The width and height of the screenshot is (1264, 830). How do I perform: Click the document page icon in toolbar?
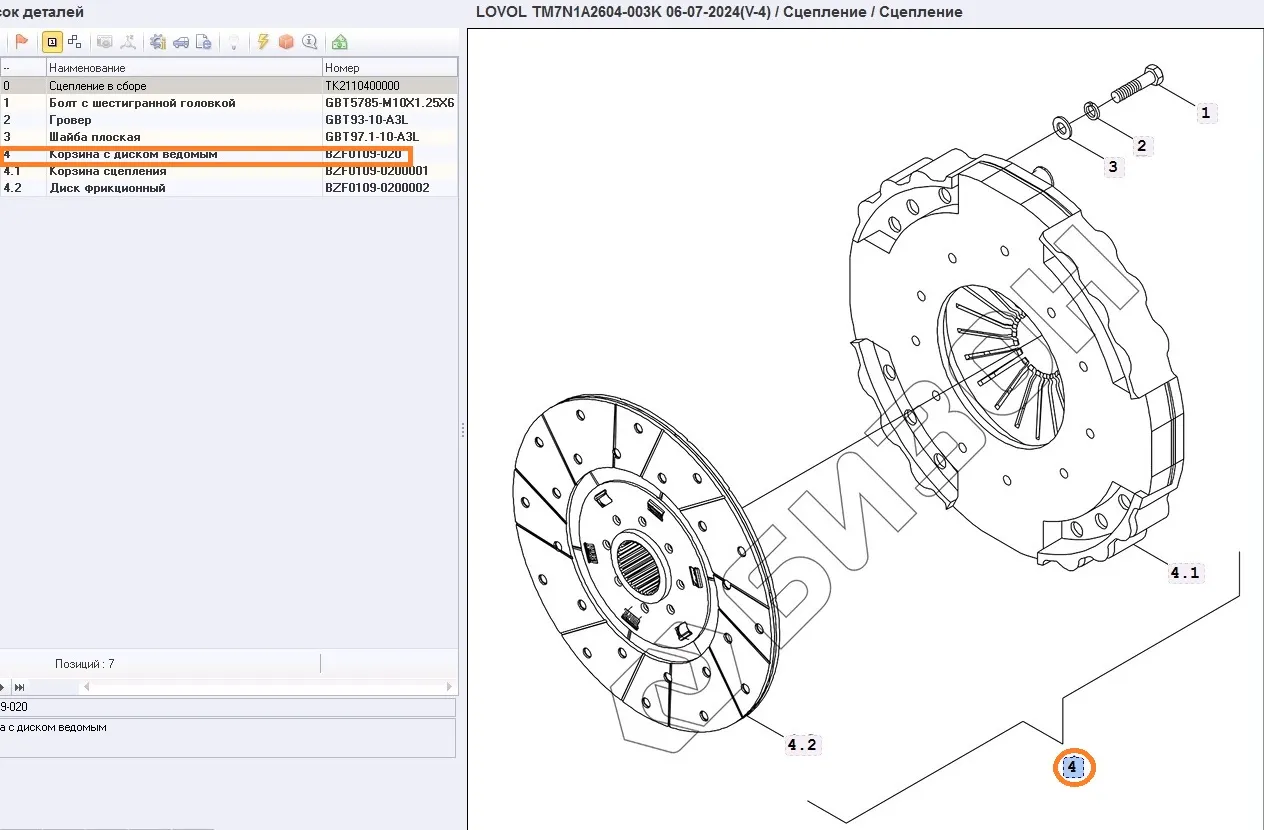(204, 42)
